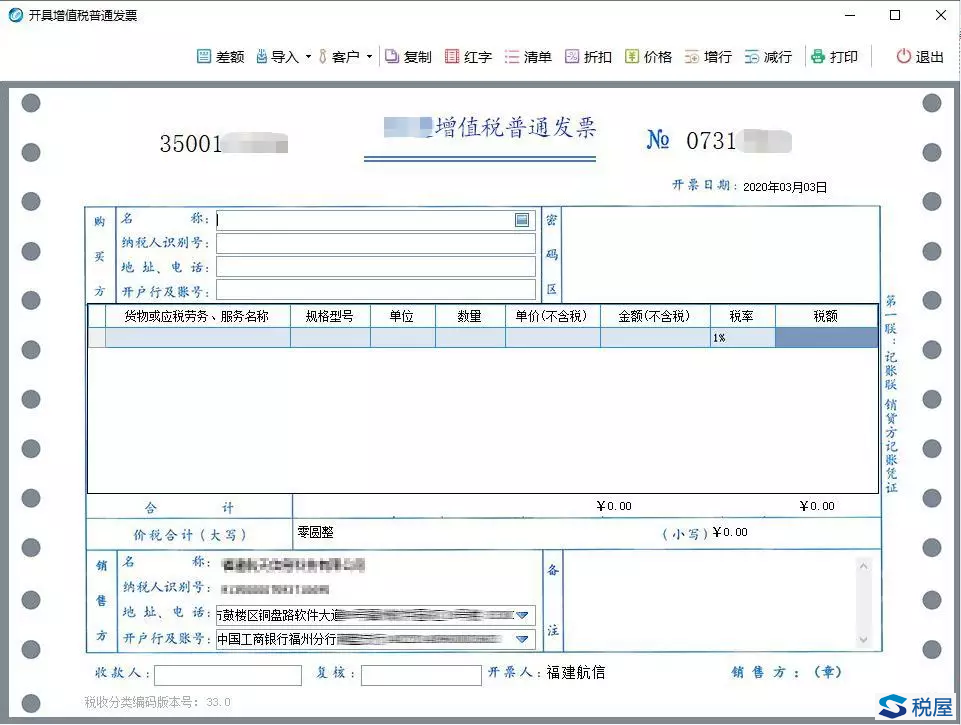
Task: Expand the seller 地址、电话 dropdown
Action: [x=522, y=615]
